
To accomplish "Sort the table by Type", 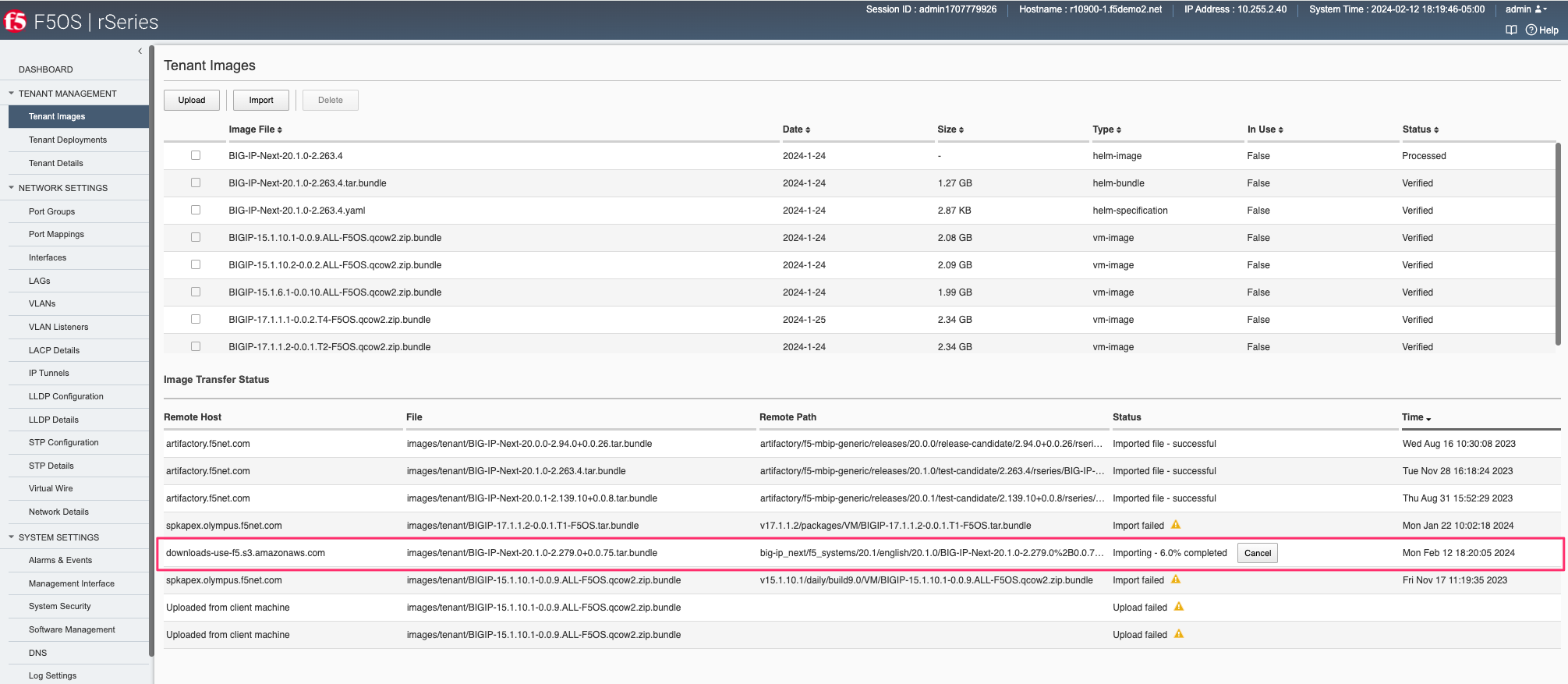I will tap(1107, 129).
